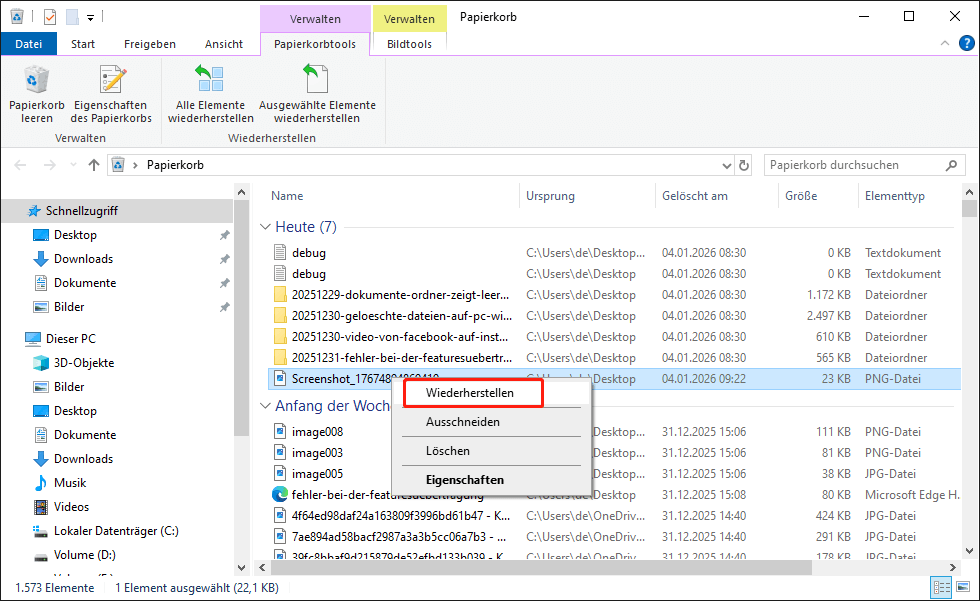Viewport: 980px width, 601px height.
Task: Open the Ansicht ribbon tab
Action: click(224, 44)
